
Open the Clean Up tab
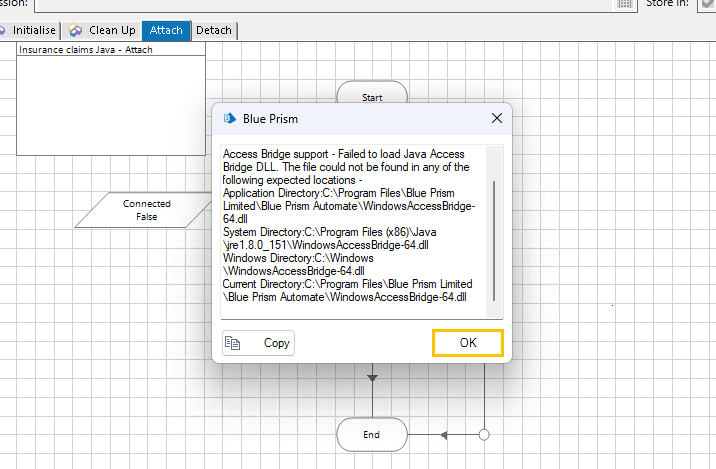(x=111, y=30)
